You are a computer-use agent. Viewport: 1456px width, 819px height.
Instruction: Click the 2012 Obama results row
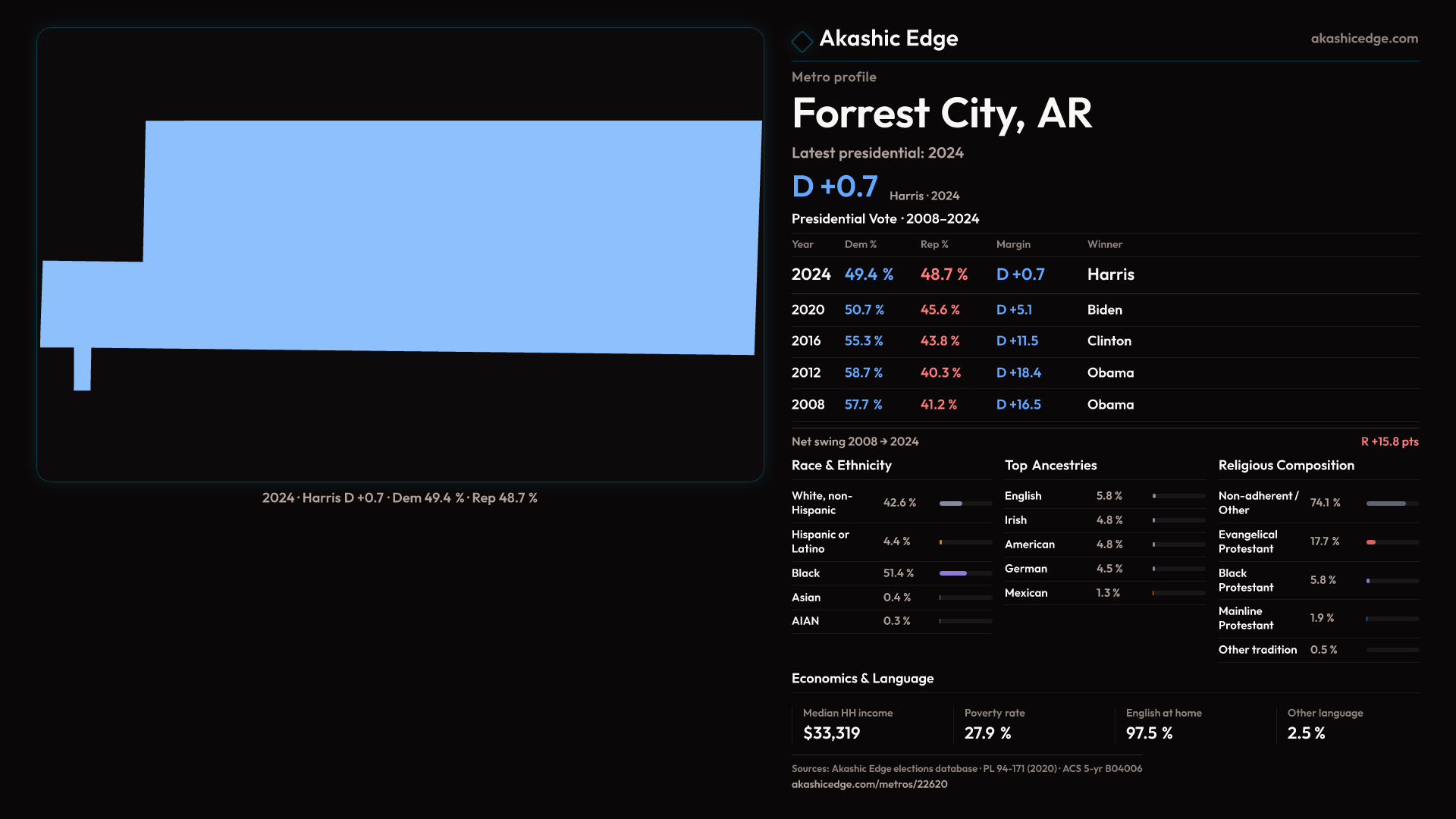(1104, 373)
